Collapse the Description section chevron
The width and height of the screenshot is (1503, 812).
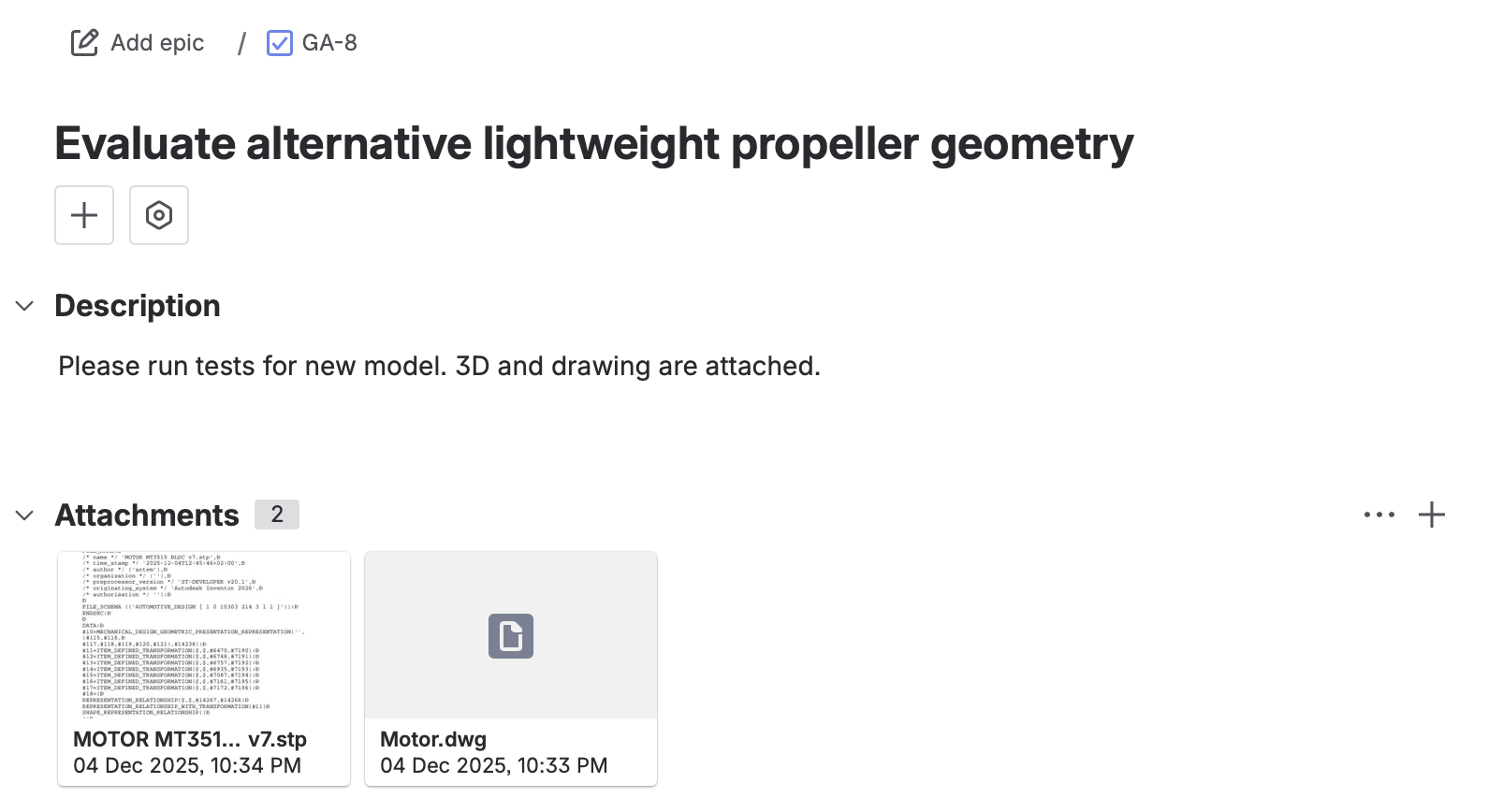tap(25, 306)
